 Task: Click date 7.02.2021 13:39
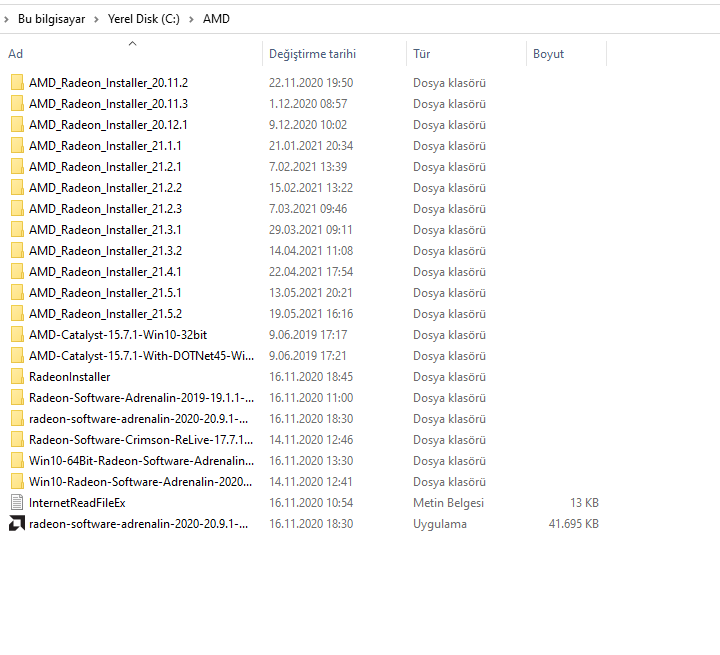(308, 167)
